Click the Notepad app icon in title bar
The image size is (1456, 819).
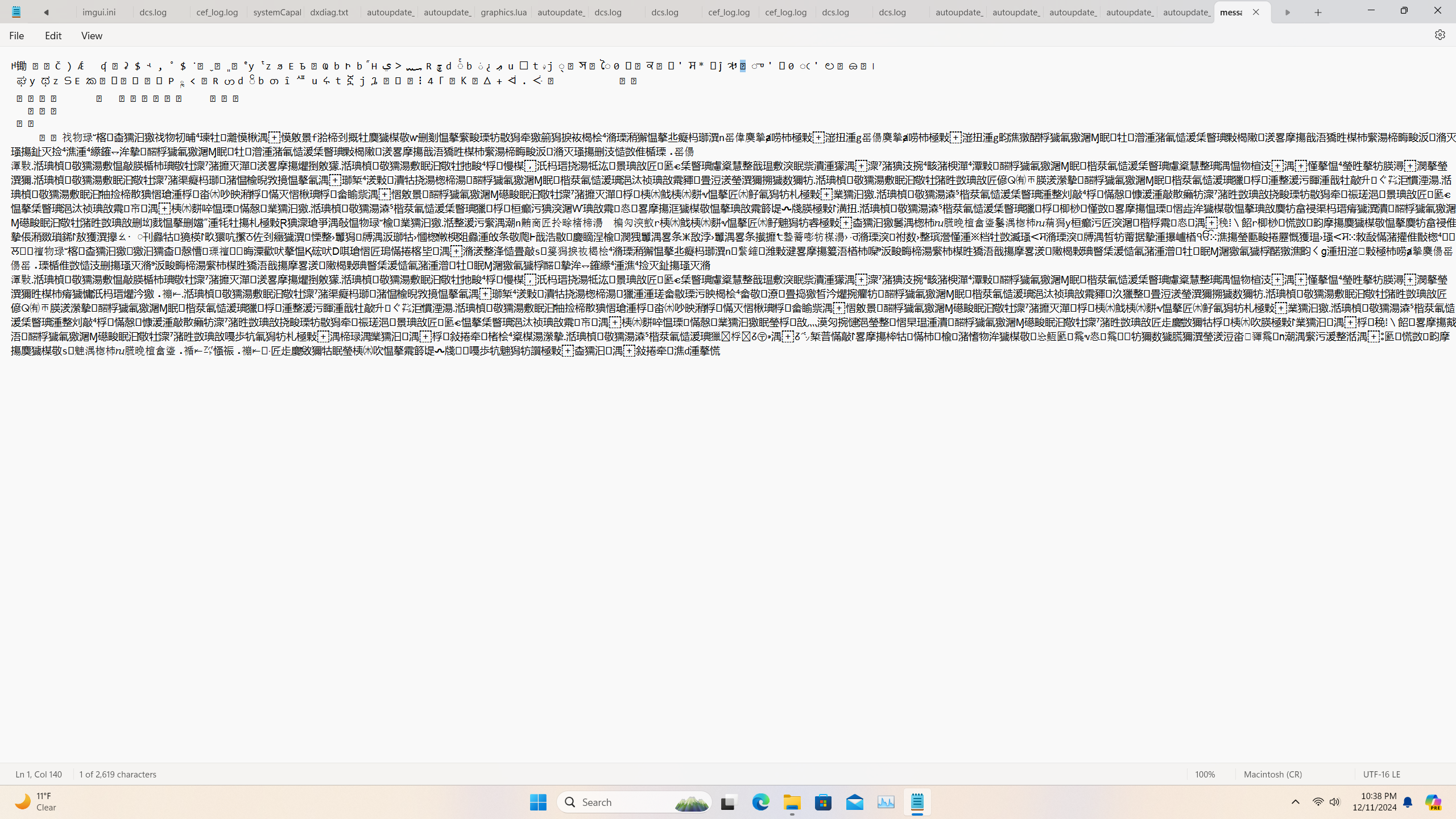point(16,11)
